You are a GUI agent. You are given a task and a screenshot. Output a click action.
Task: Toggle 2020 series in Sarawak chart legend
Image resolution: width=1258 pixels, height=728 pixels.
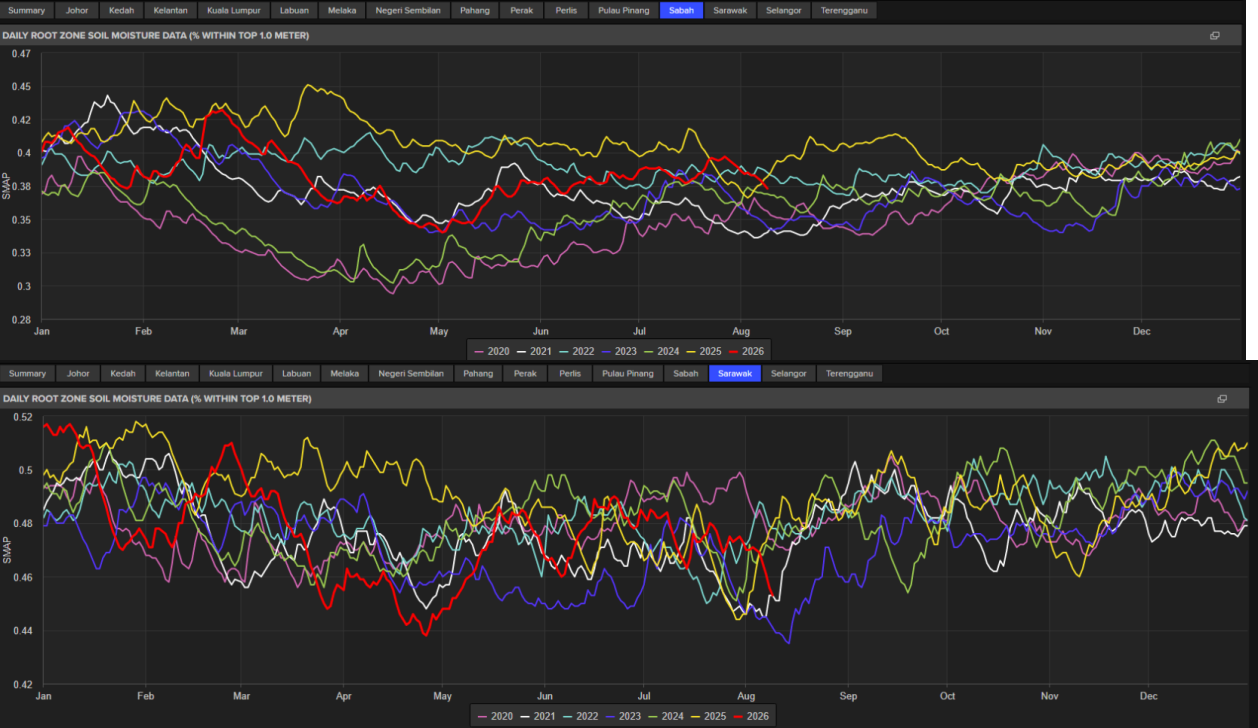494,715
